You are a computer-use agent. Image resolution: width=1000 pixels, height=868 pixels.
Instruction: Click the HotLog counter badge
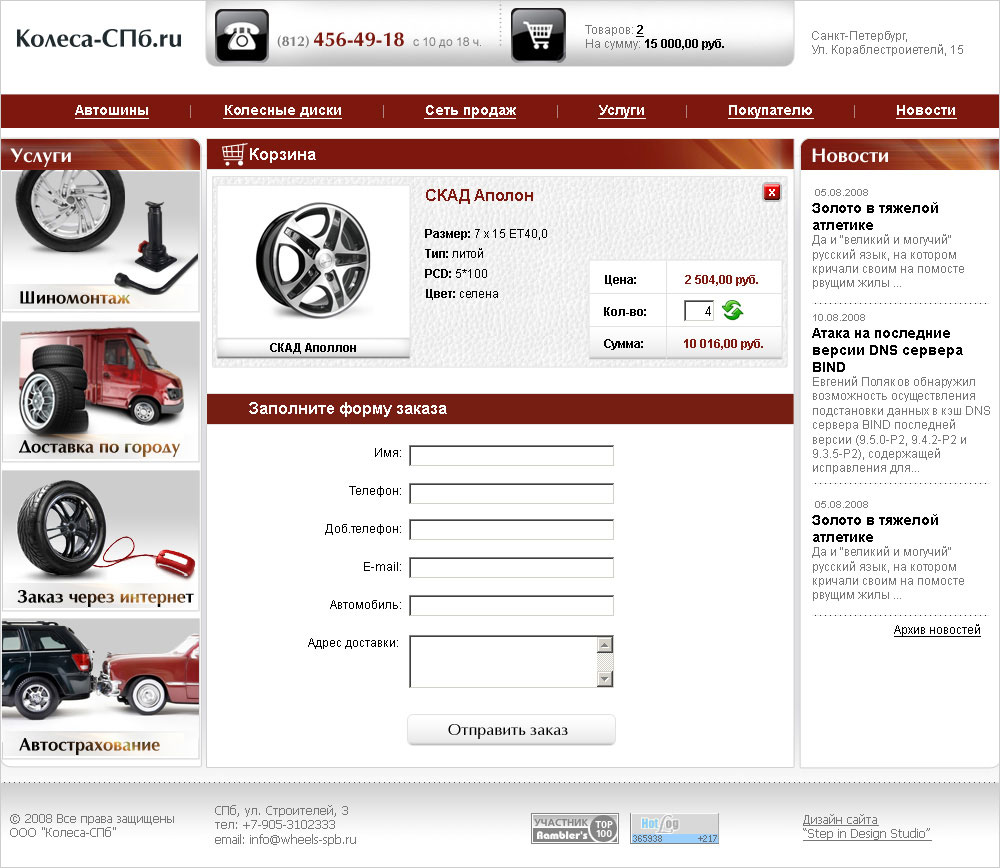(674, 828)
